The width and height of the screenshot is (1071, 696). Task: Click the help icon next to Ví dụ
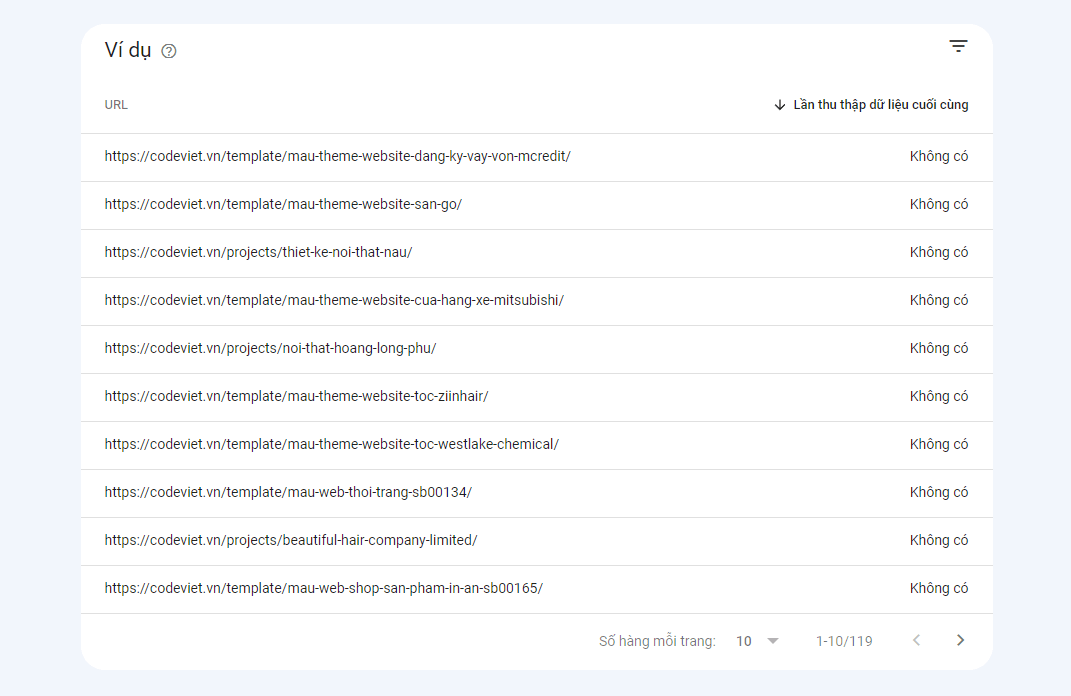[169, 52]
